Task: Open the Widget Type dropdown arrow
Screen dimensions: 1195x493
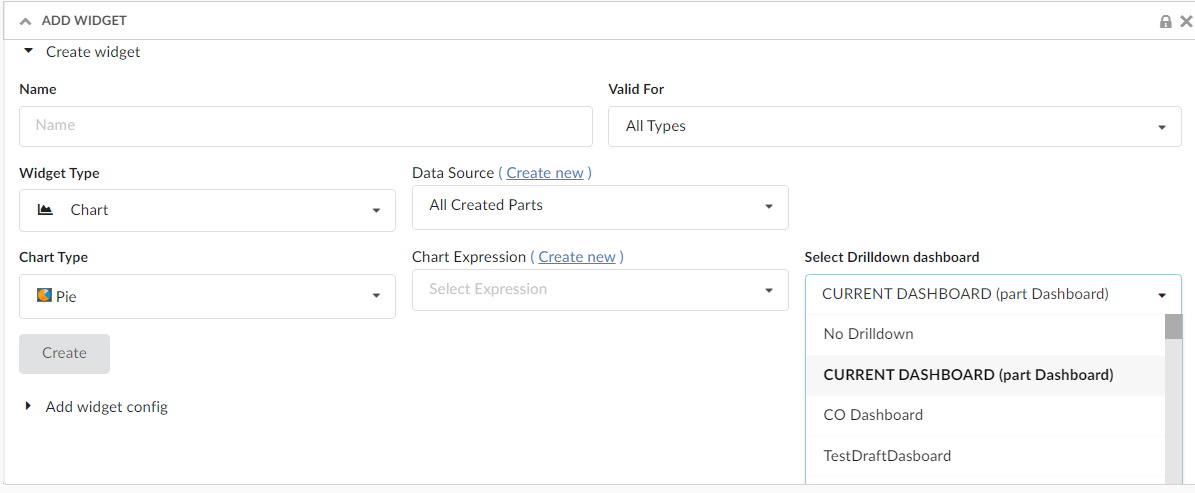Action: pos(376,211)
